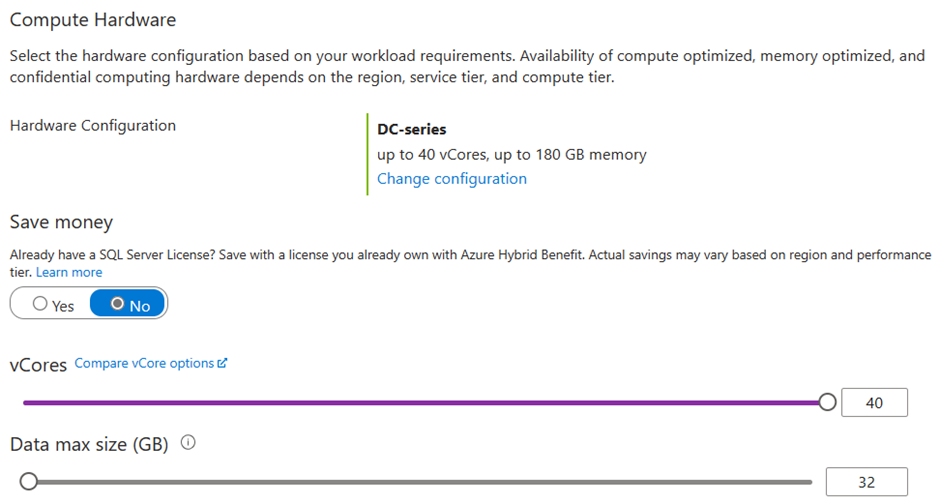Focus the Data max size box showing 32
Viewport: 940px width, 504px height.
[866, 482]
